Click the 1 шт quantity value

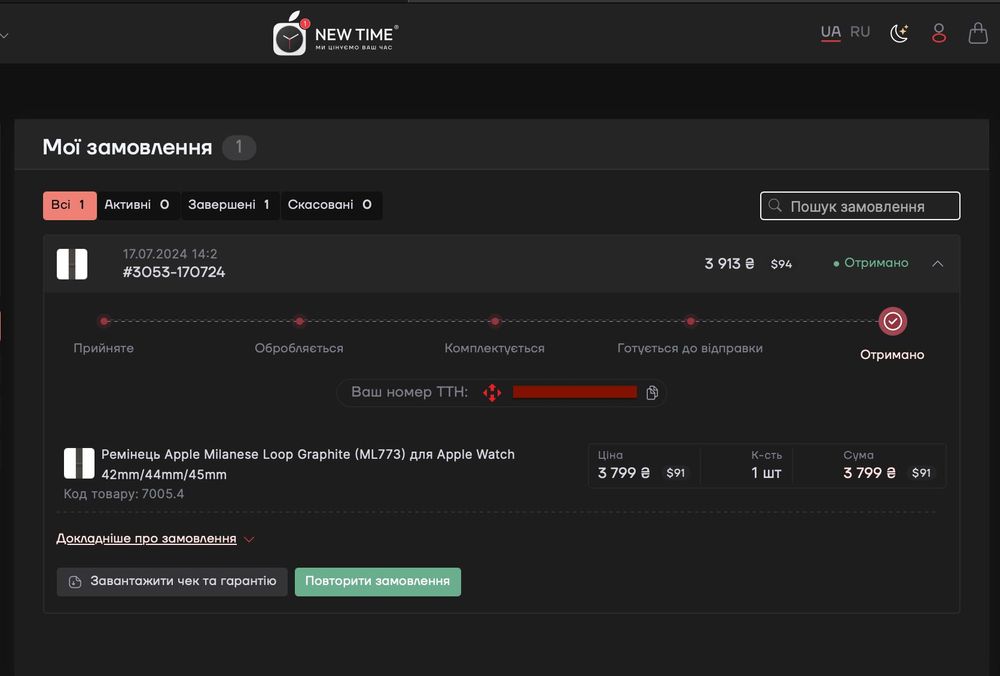tap(766, 473)
